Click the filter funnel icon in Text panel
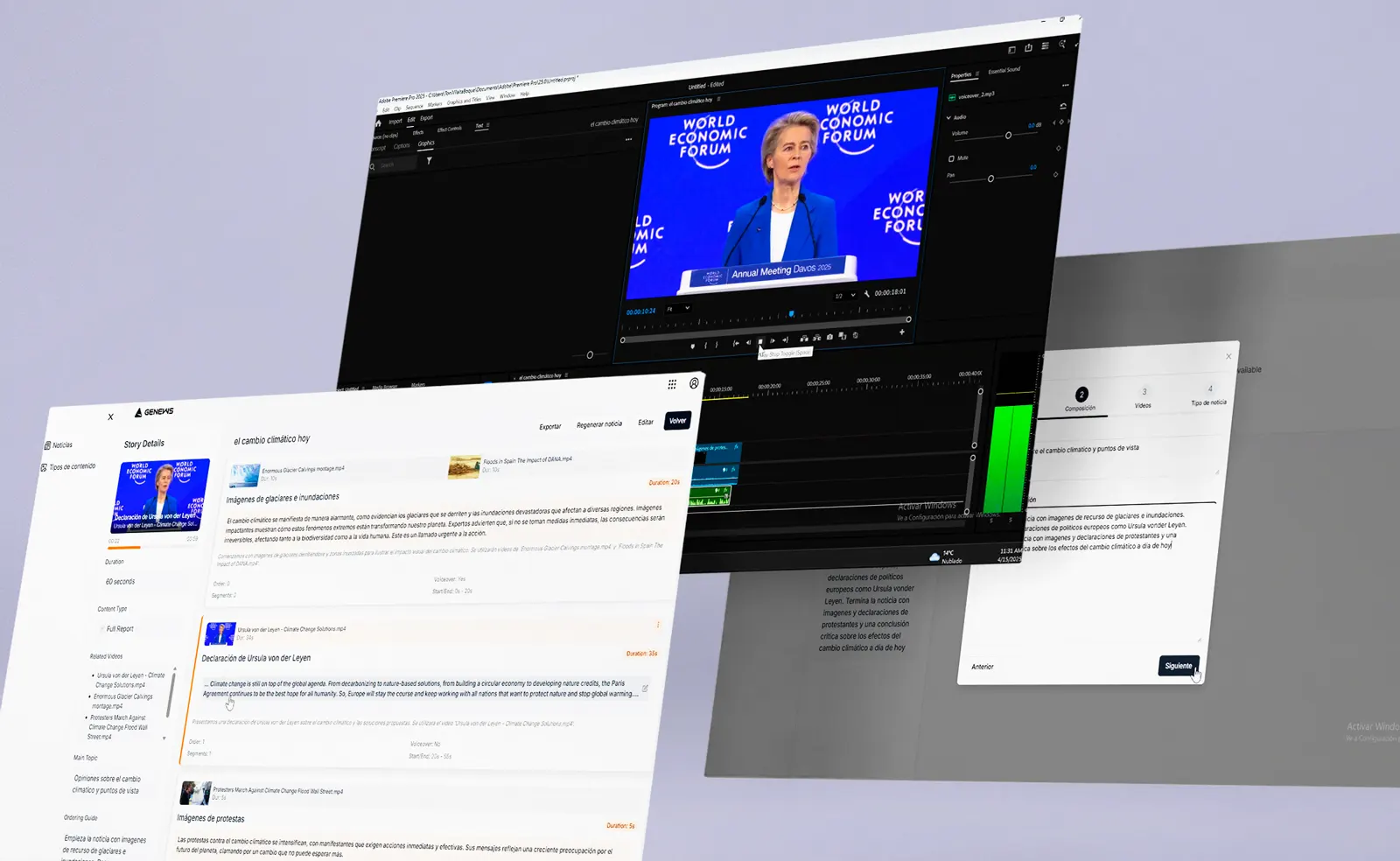This screenshot has width=1400, height=861. click(429, 161)
